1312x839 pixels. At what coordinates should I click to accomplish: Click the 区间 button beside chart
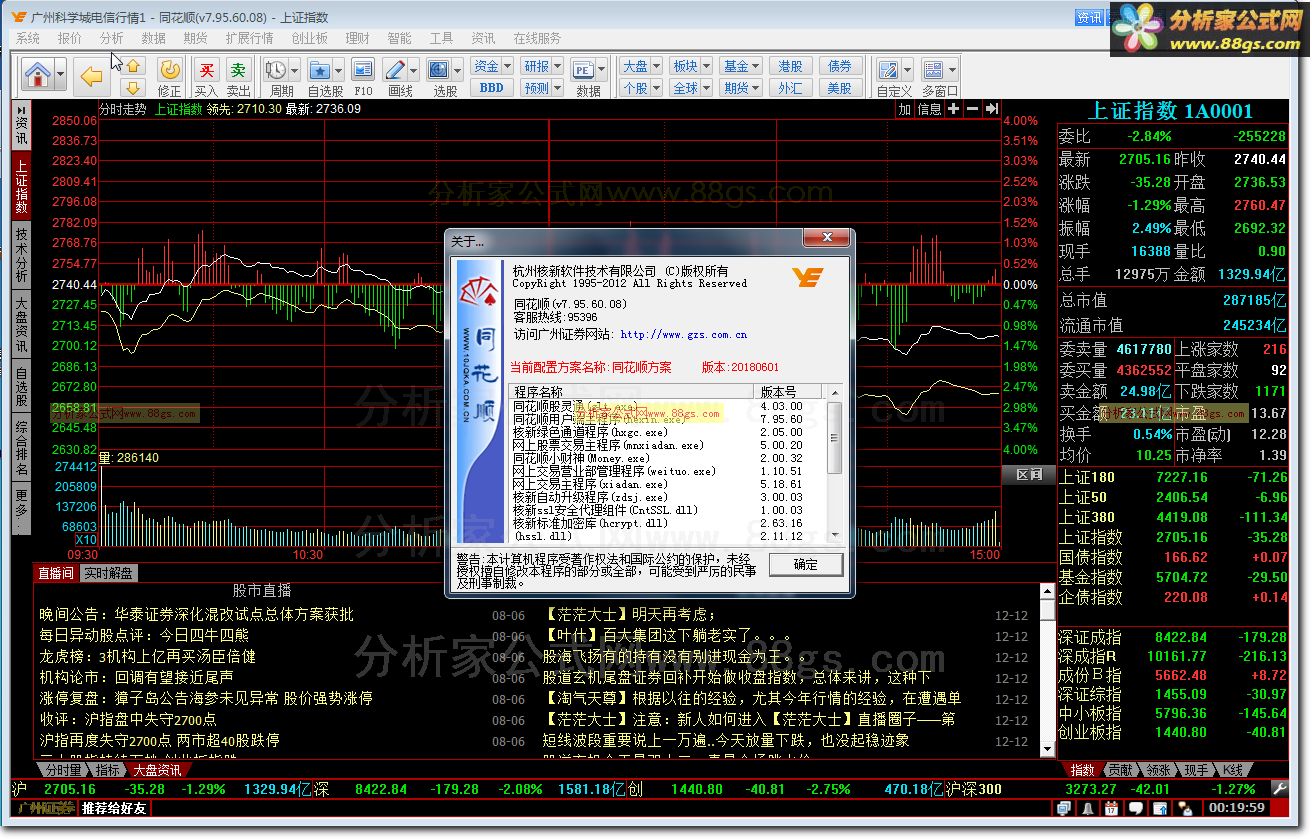point(1029,475)
